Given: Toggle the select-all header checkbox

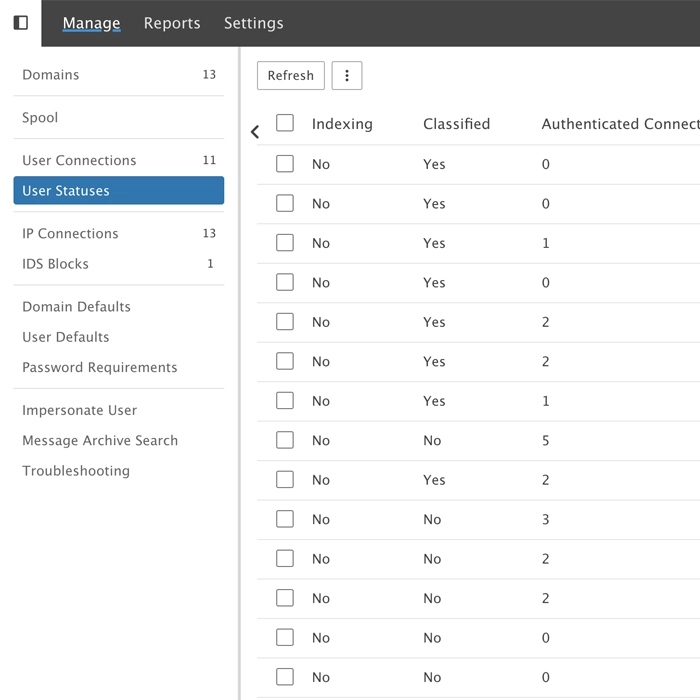Looking at the screenshot, I should click(x=285, y=123).
